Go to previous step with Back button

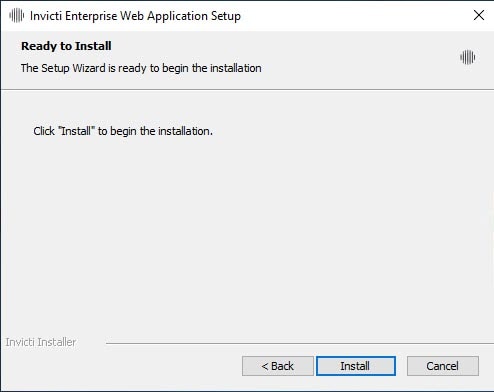click(278, 366)
